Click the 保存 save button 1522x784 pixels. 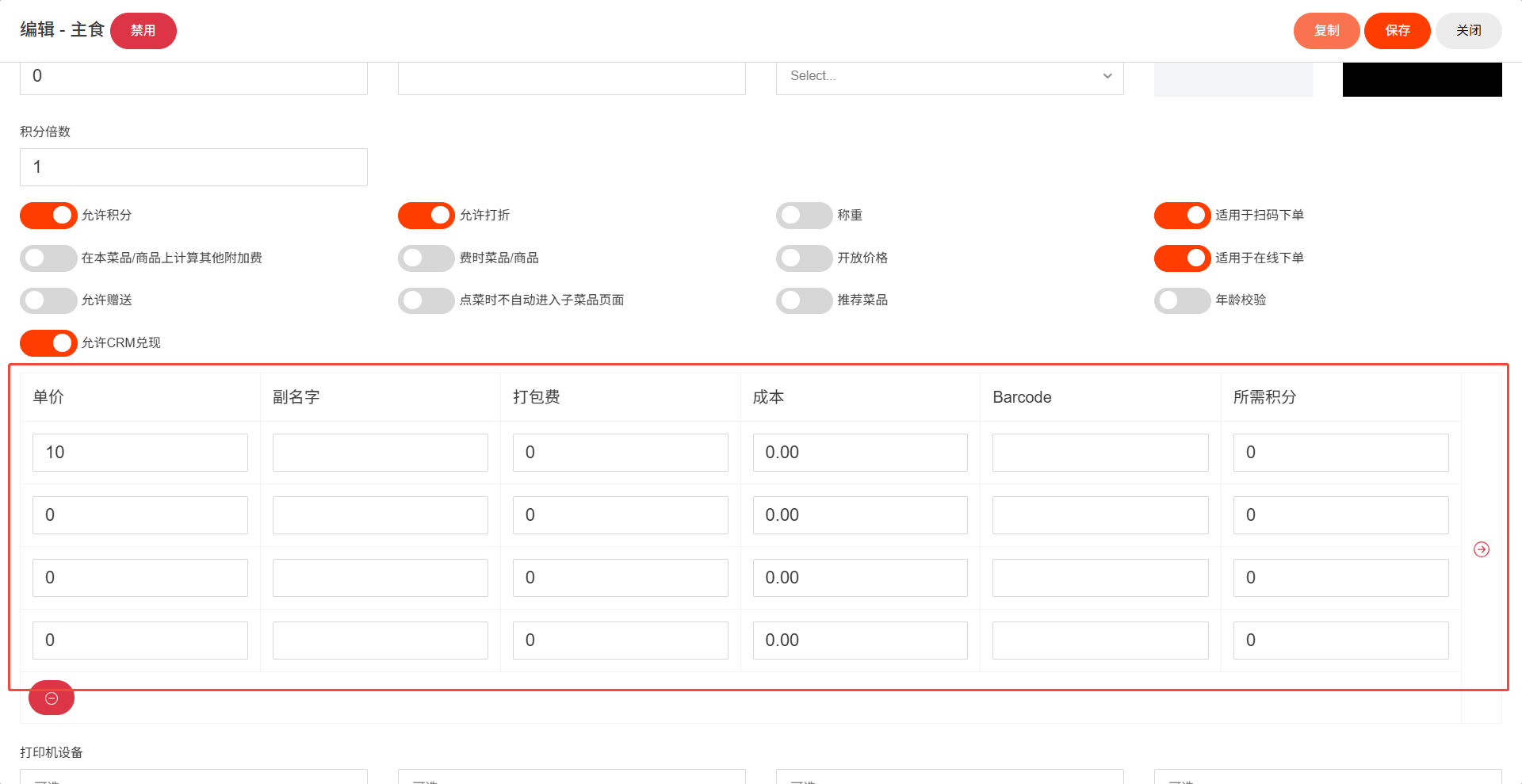point(1397,31)
